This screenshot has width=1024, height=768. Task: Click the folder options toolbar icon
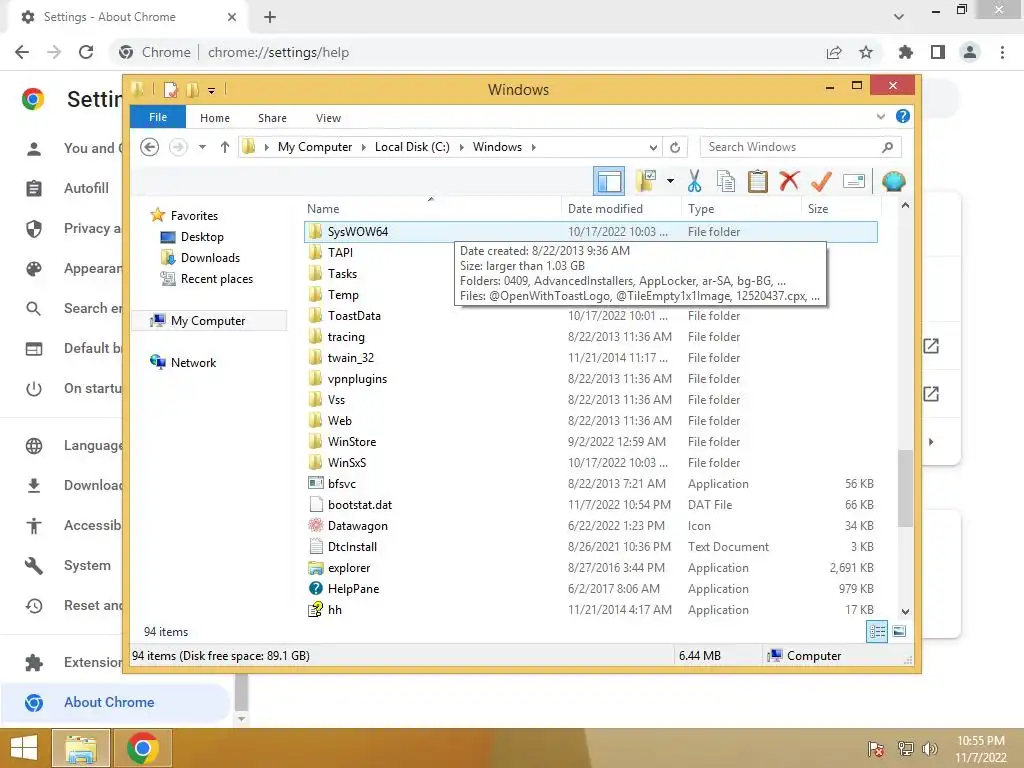click(646, 181)
